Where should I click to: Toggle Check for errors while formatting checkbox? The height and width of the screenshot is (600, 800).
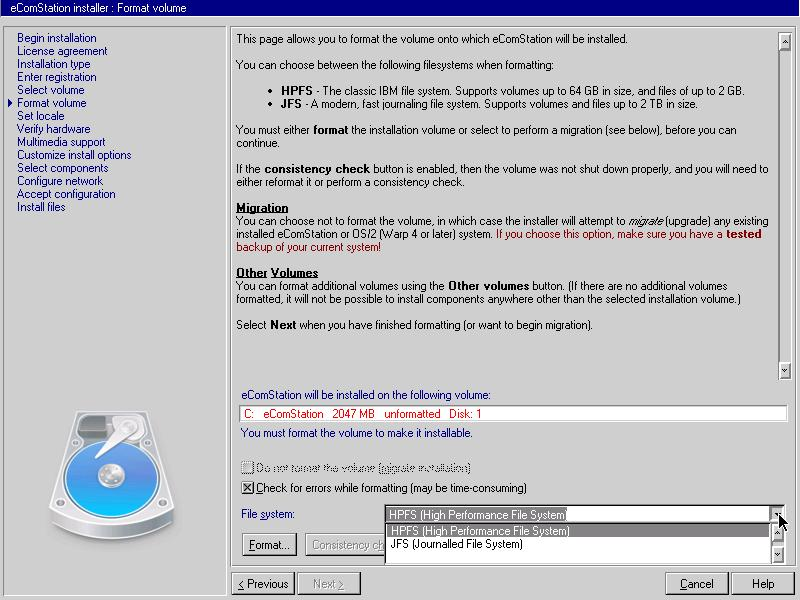point(247,488)
